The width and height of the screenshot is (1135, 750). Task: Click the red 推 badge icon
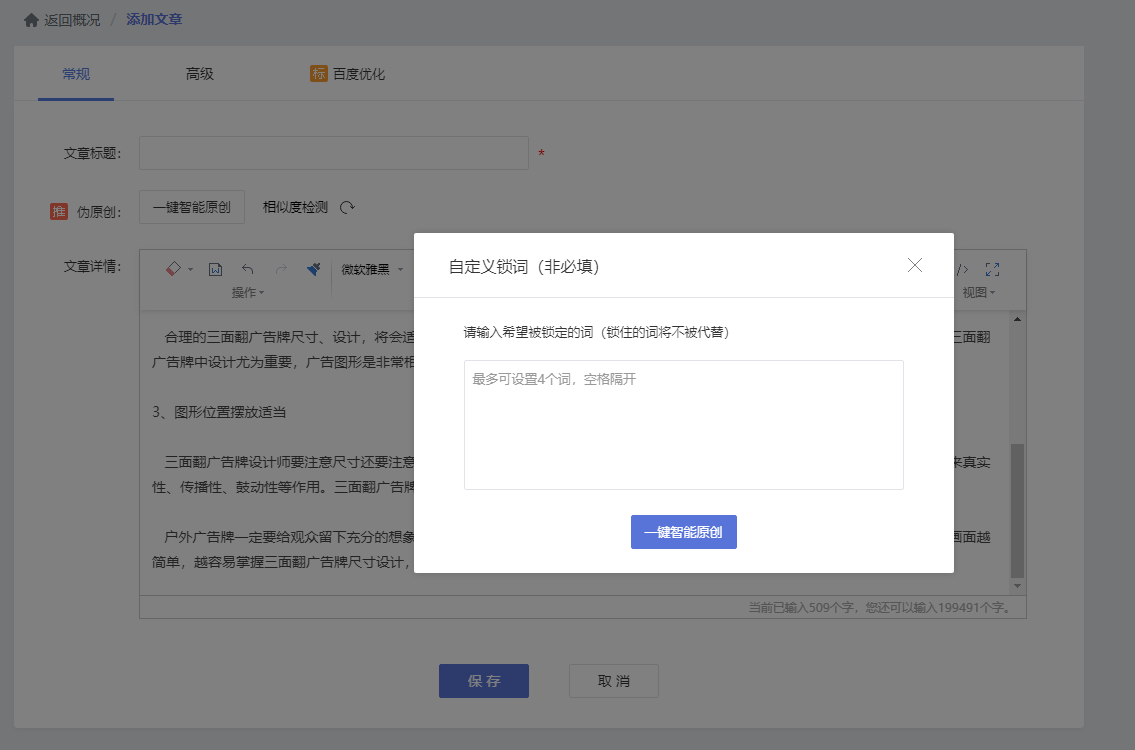pyautogui.click(x=59, y=211)
